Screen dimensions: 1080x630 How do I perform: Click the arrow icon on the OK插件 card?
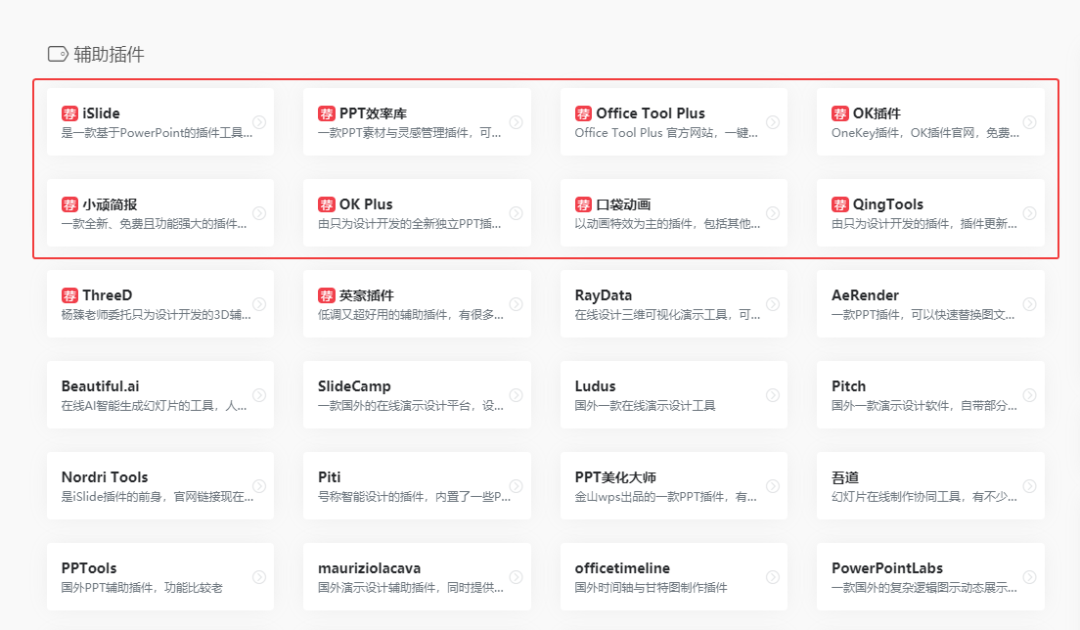click(x=1030, y=122)
